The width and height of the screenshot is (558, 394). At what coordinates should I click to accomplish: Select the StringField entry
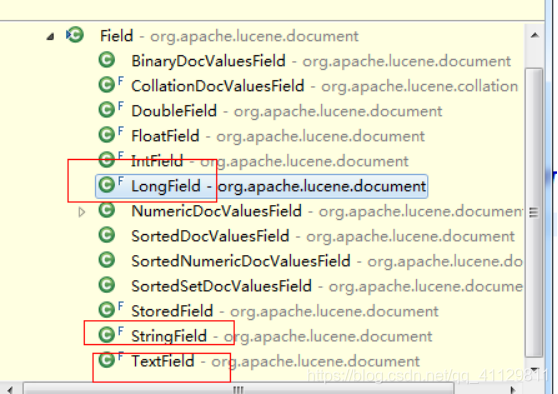(281, 336)
